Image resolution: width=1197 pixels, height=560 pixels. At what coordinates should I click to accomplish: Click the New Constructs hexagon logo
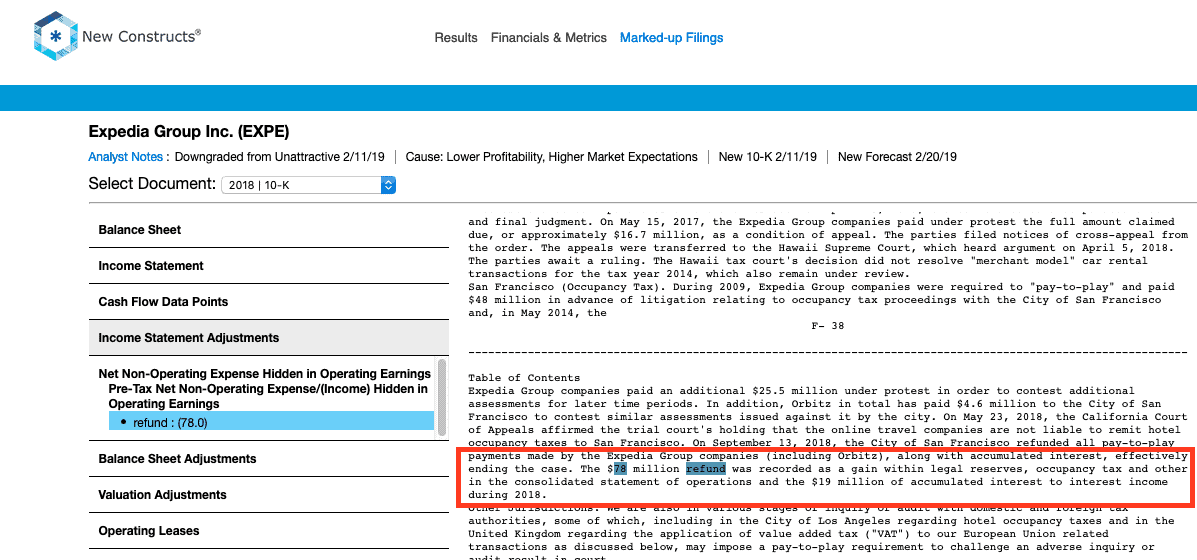55,36
